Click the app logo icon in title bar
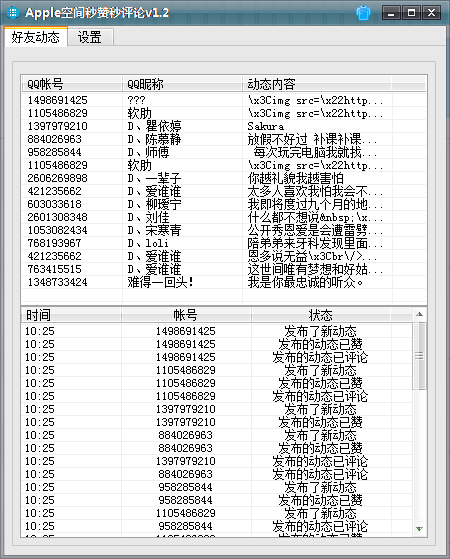Screen dimensions: 450x559 point(13,13)
